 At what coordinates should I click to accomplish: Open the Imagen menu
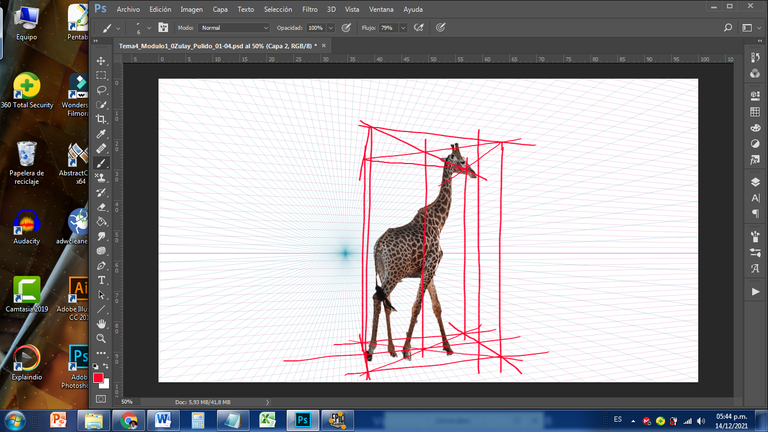pyautogui.click(x=192, y=9)
